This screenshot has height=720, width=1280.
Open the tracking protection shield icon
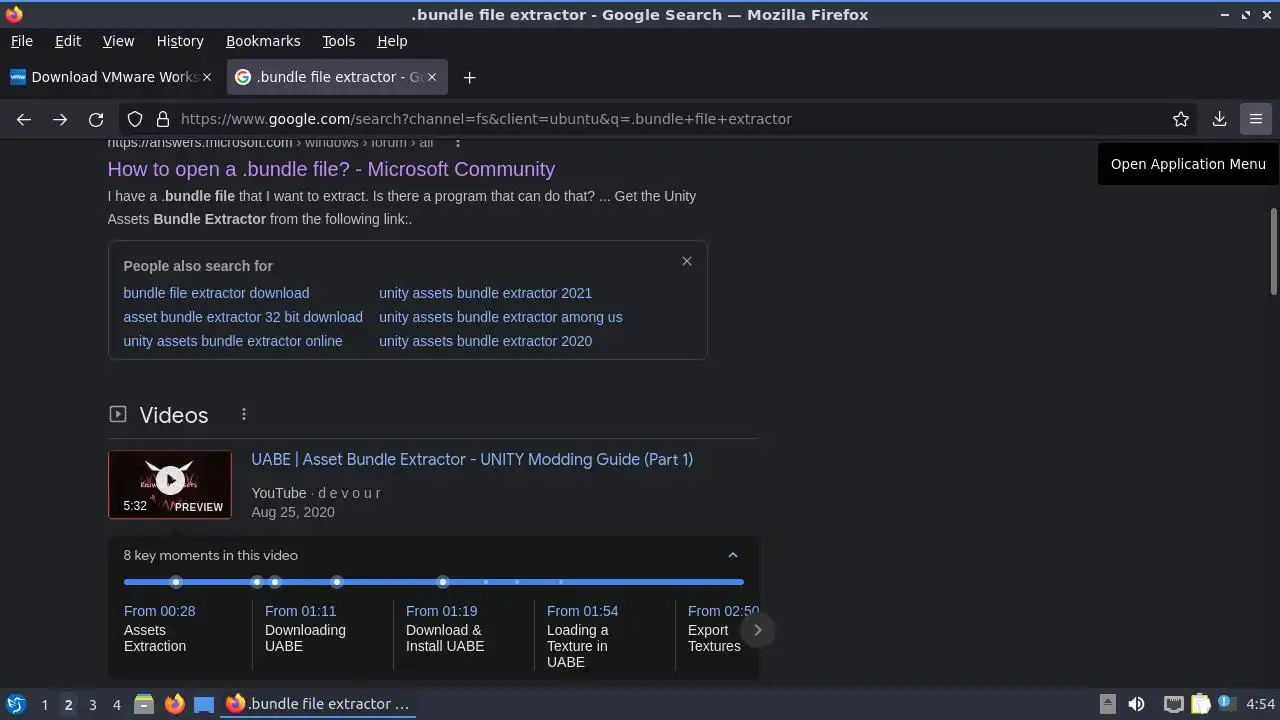tap(135, 119)
